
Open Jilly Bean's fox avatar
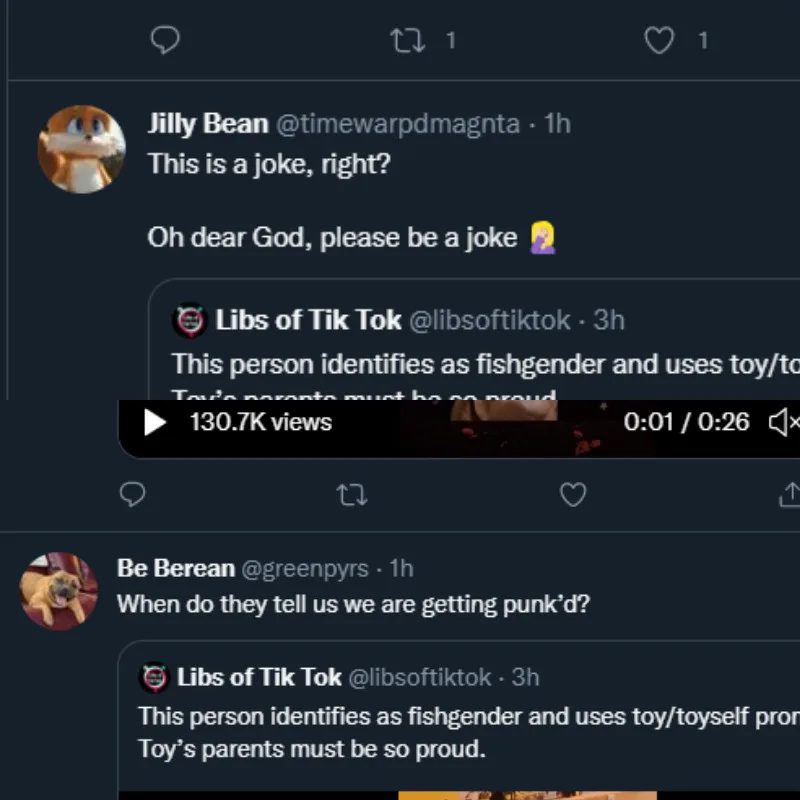point(81,149)
